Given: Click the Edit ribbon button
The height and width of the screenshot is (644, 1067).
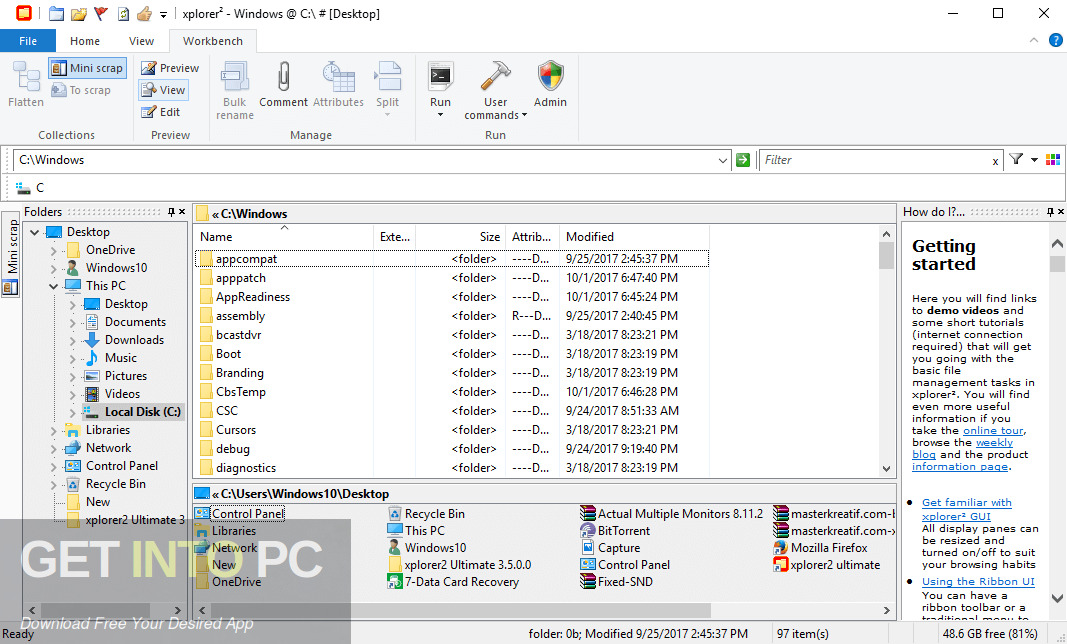Looking at the screenshot, I should coord(161,112).
